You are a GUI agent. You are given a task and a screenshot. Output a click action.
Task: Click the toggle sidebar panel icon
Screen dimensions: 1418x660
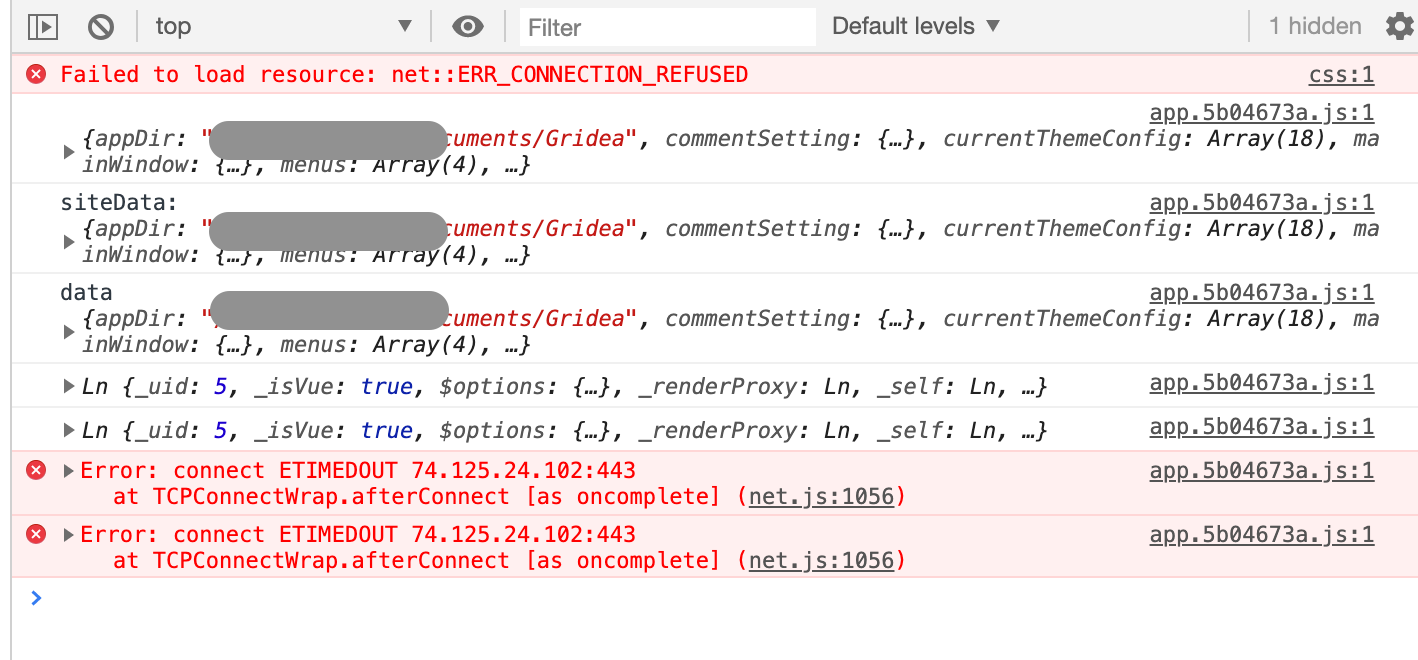pos(42,26)
